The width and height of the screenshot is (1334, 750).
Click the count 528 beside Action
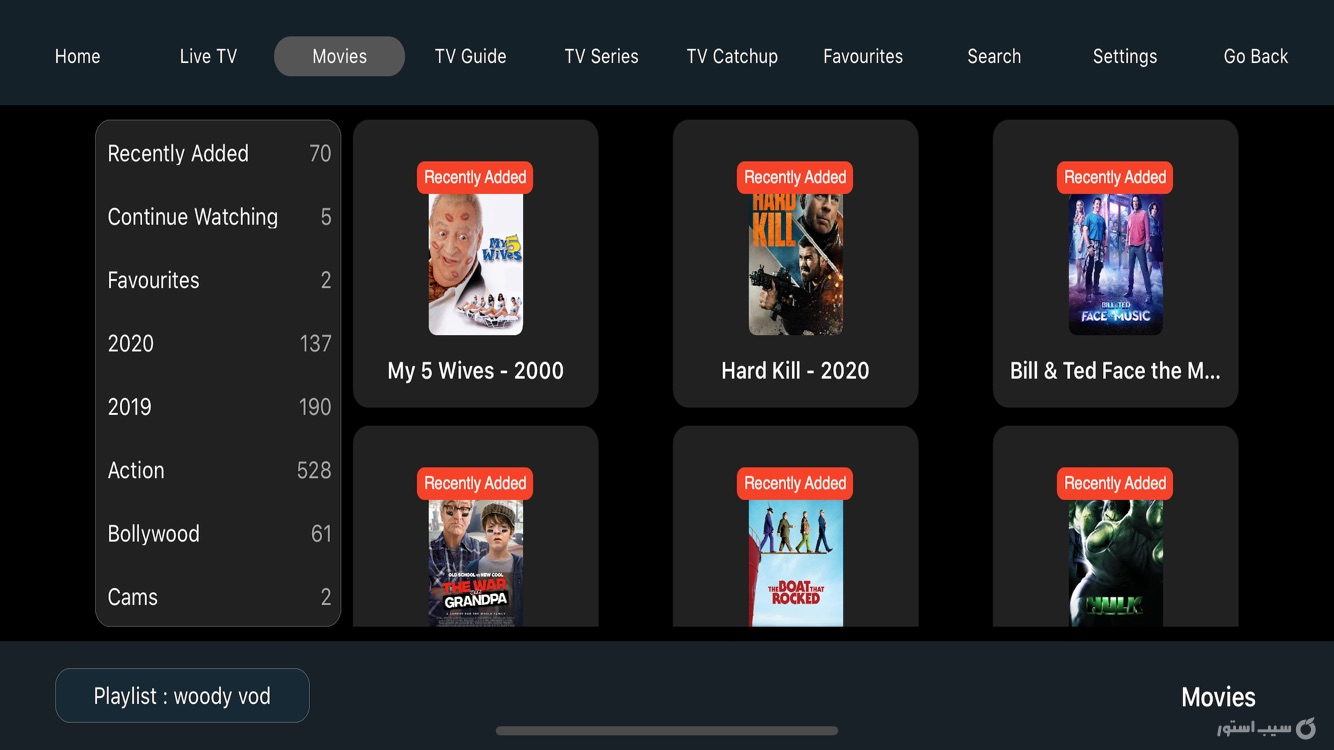click(x=314, y=470)
